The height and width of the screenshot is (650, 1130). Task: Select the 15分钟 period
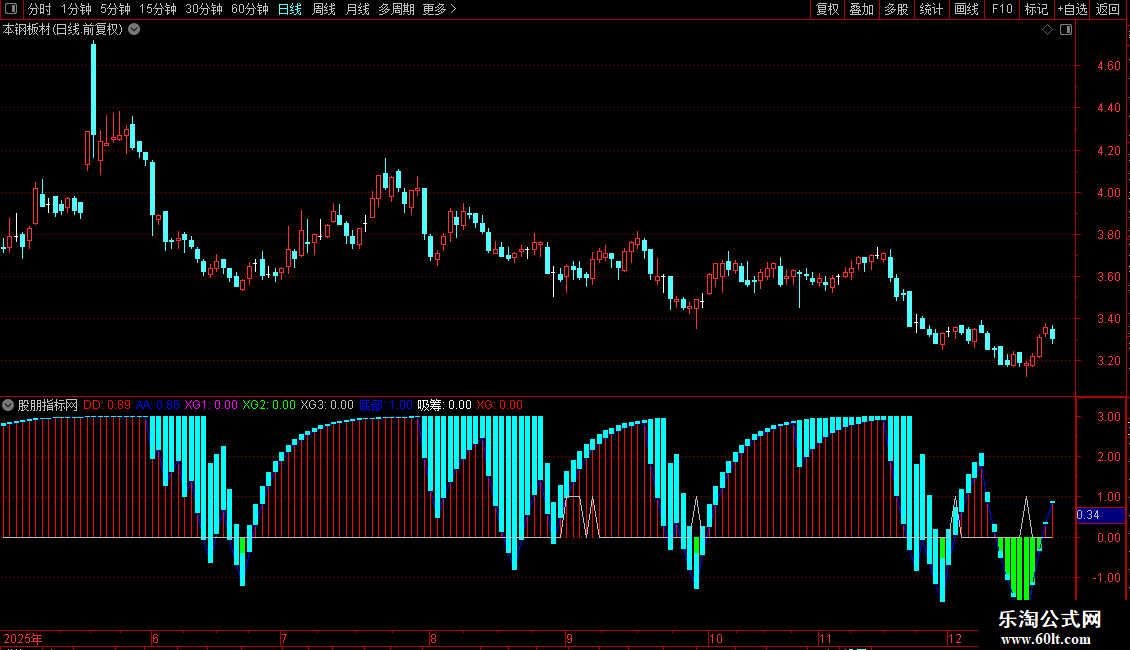(x=157, y=9)
